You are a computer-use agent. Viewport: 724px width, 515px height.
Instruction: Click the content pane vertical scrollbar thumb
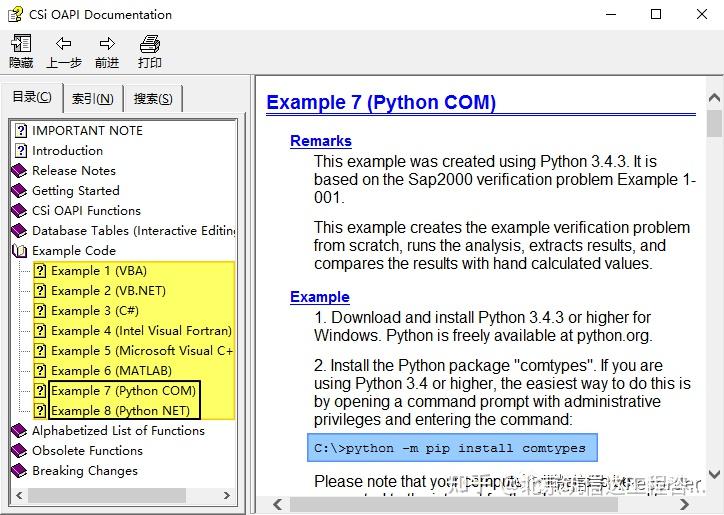(714, 123)
